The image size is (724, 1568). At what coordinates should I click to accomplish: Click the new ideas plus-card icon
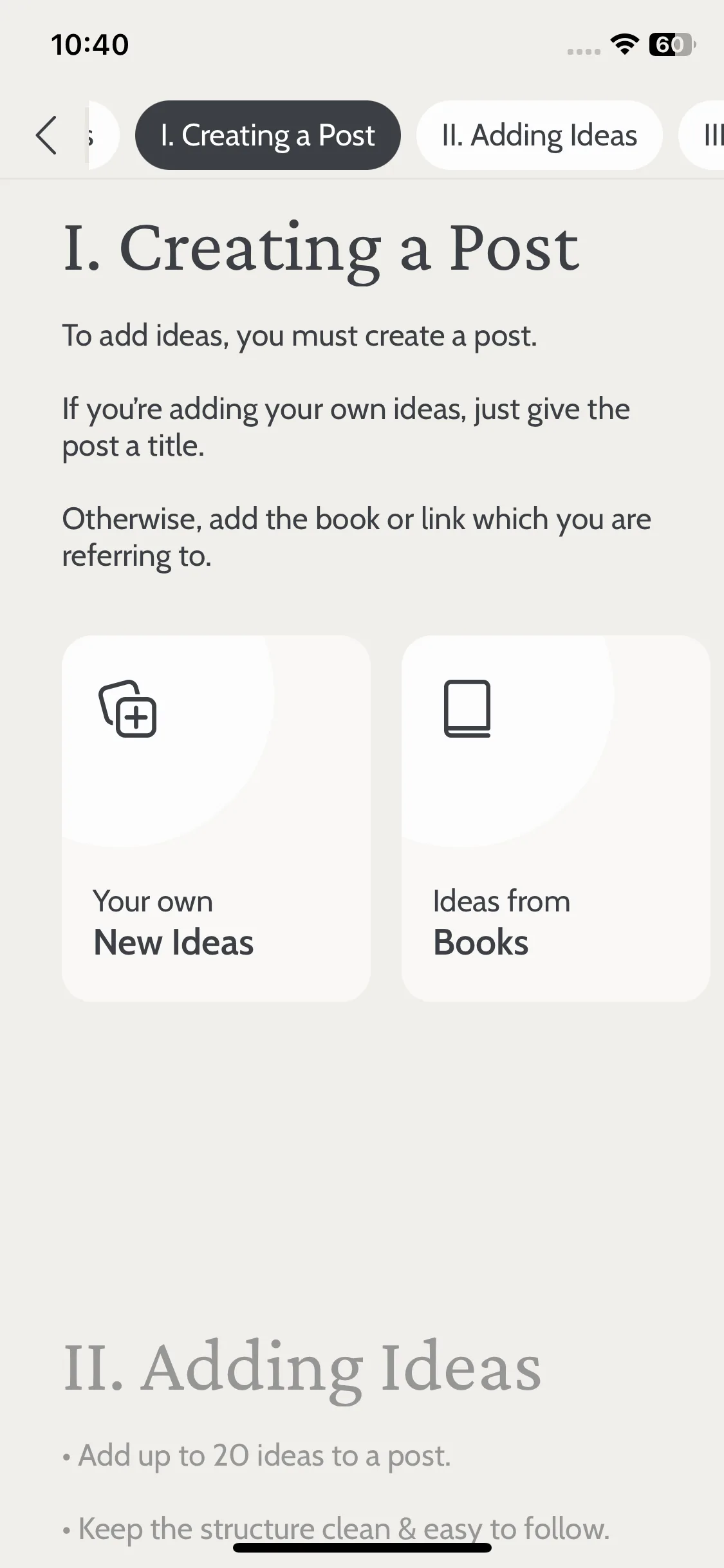[127, 708]
